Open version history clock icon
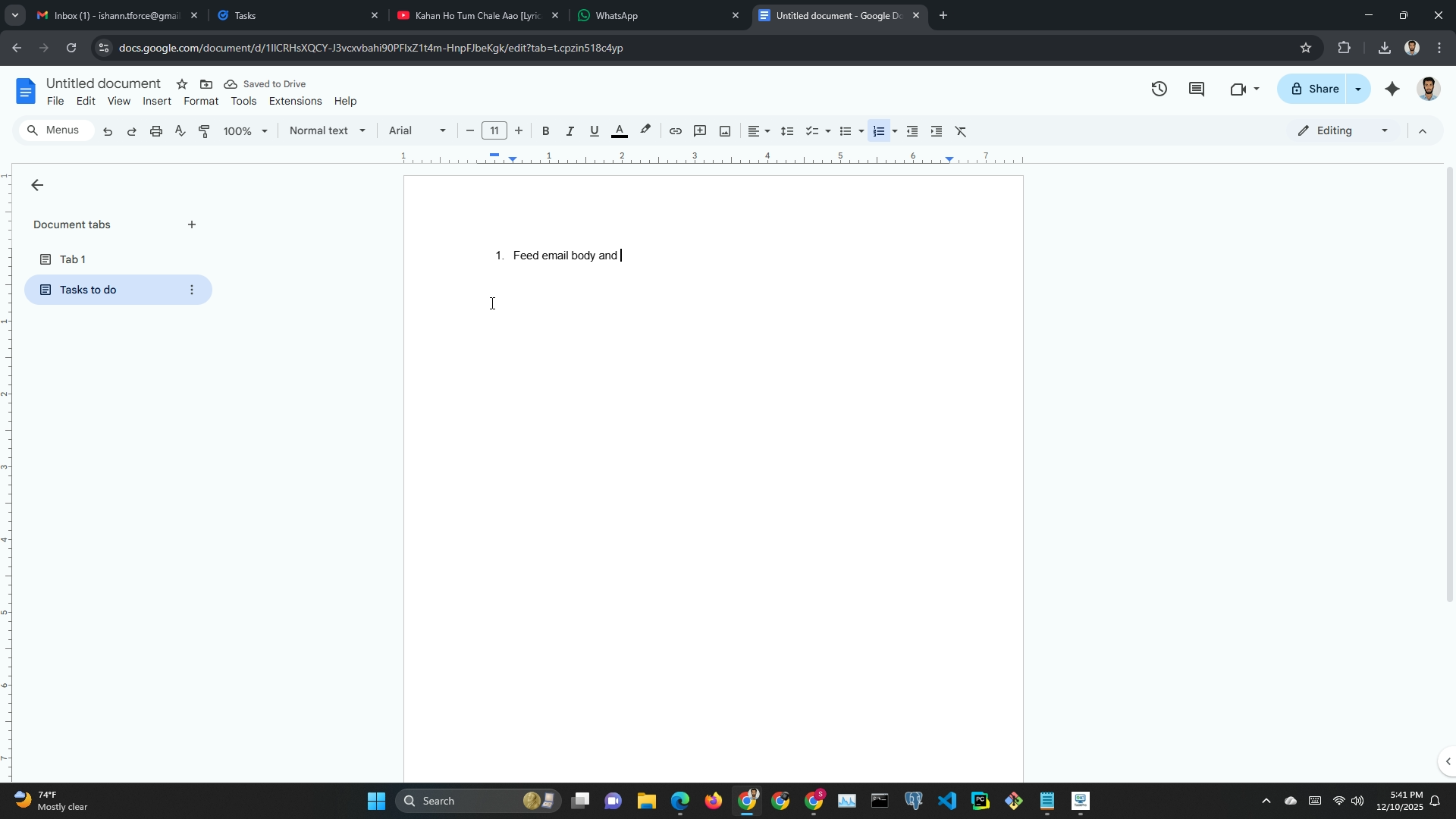 tap(1159, 89)
